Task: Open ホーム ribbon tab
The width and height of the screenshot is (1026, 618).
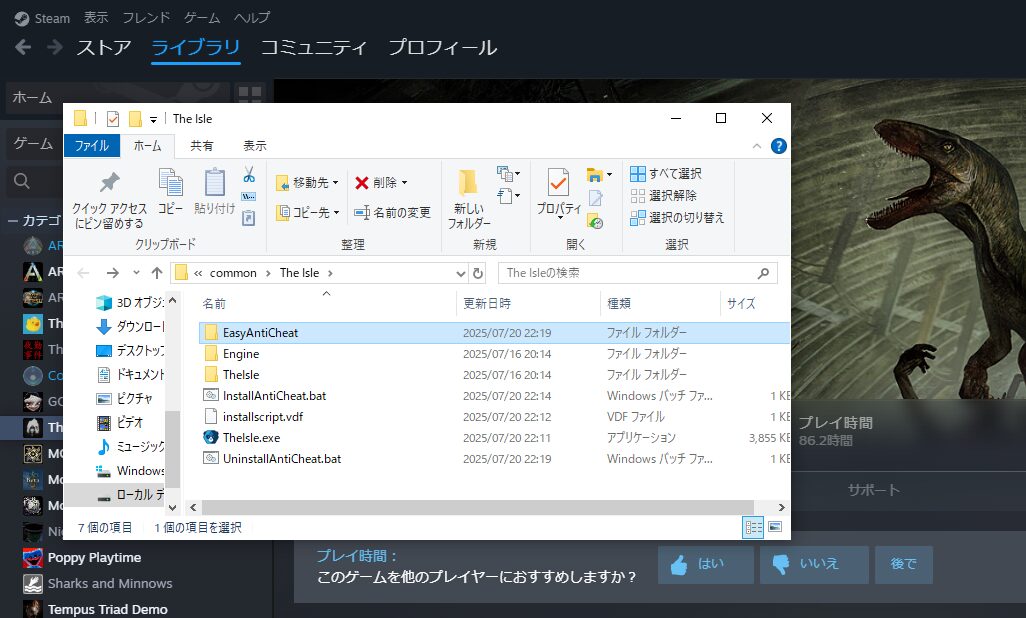Action: (x=147, y=146)
